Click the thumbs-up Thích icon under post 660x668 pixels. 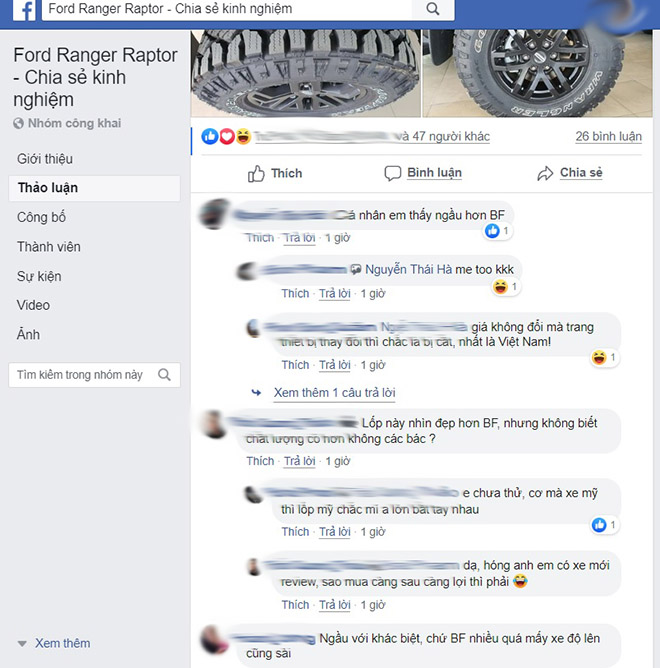click(256, 173)
